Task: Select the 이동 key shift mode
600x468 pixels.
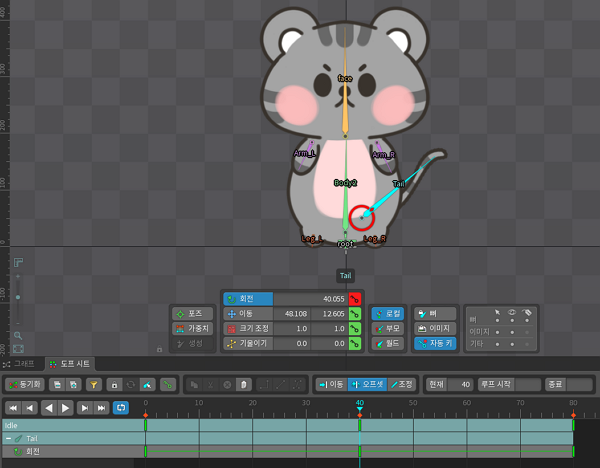Action: point(331,385)
